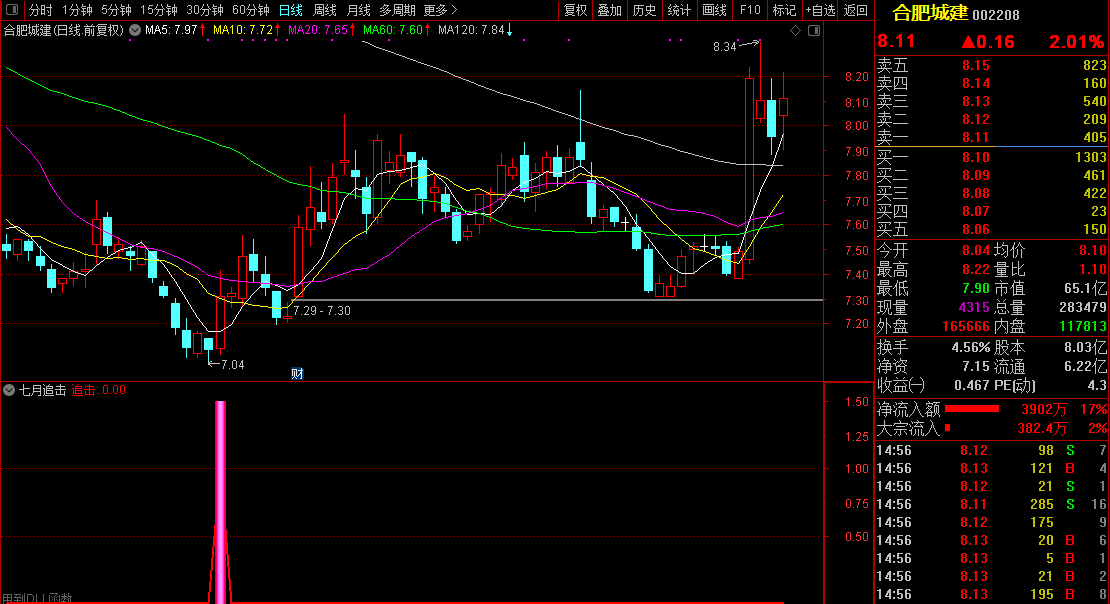Toggle the chart side panel icon beside the diamond
This screenshot has height=604, width=1110.
(x=814, y=30)
